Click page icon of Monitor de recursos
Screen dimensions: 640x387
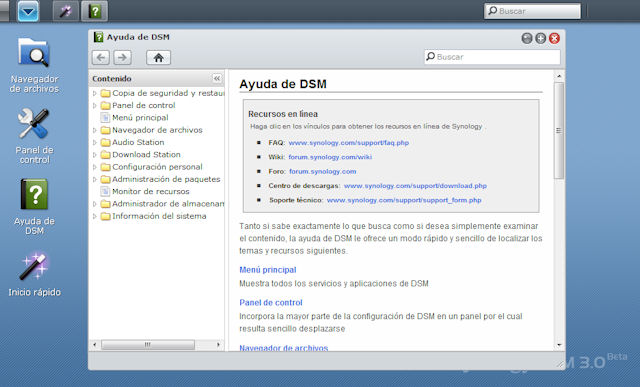click(105, 191)
